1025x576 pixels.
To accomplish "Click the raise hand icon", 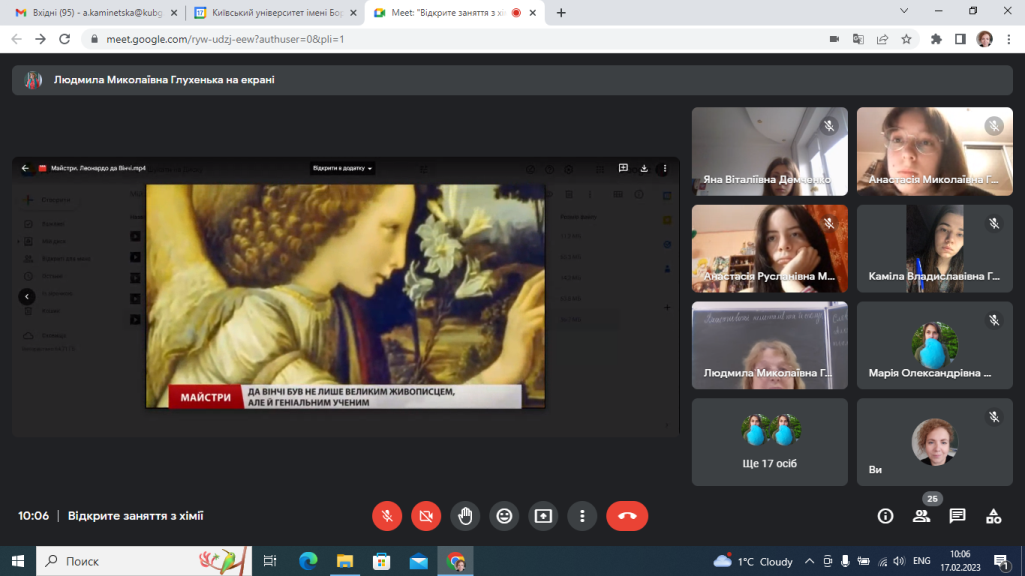I will (465, 516).
